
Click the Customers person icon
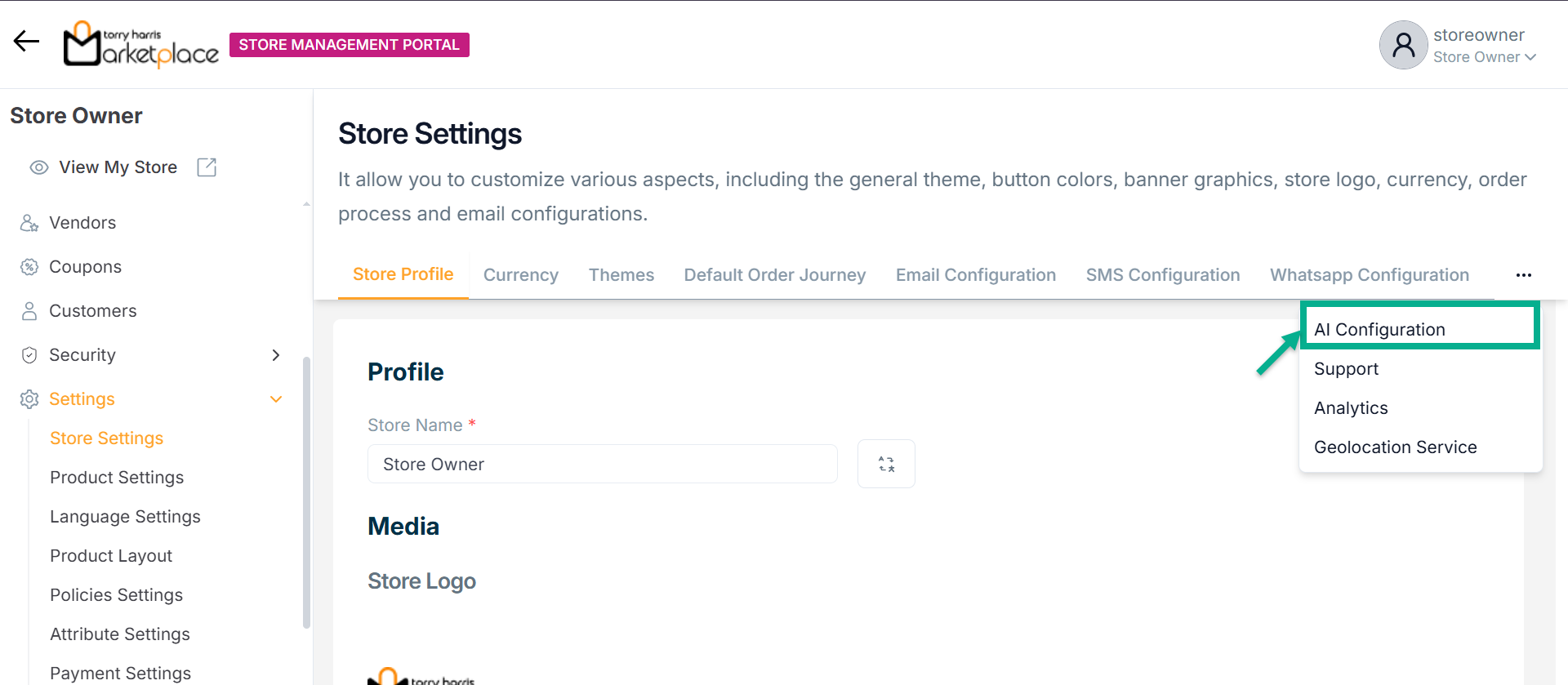[29, 311]
